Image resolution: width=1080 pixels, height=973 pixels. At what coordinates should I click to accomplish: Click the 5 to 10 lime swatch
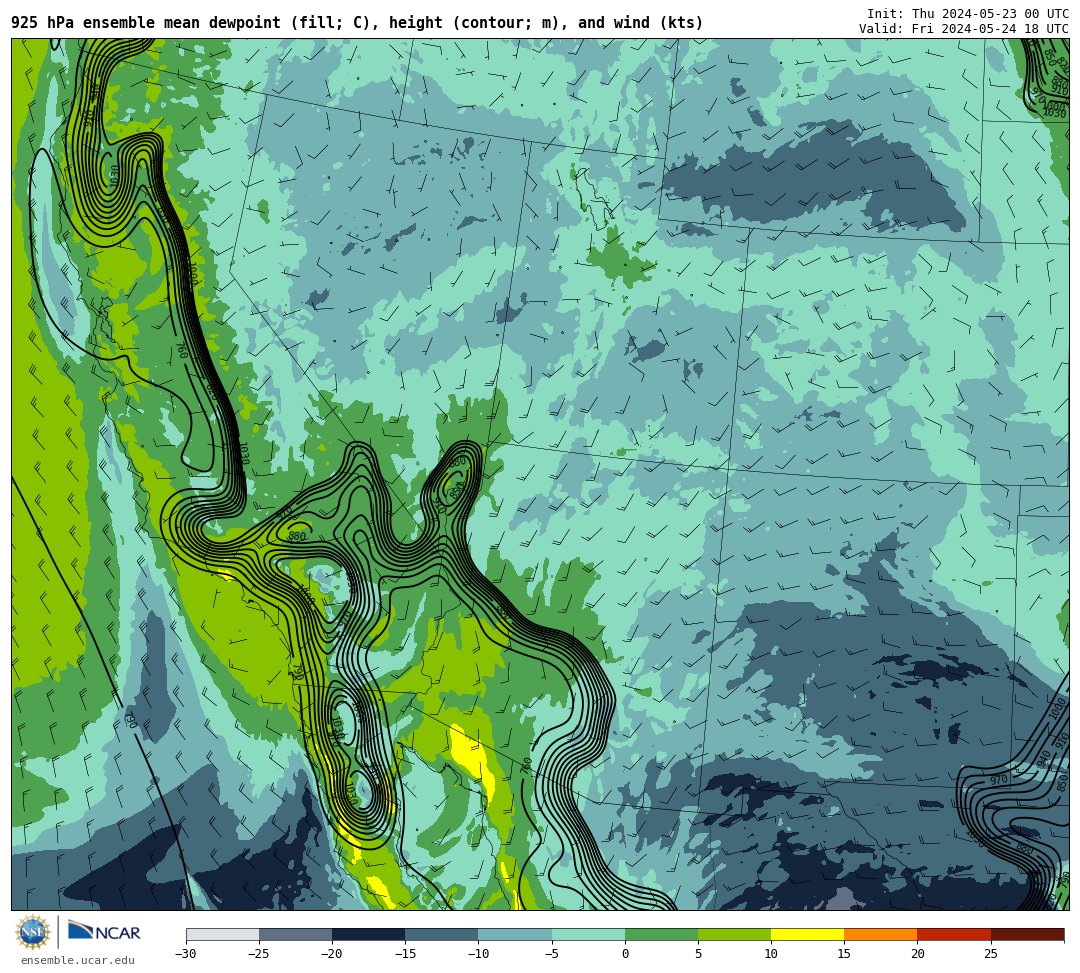point(734,934)
